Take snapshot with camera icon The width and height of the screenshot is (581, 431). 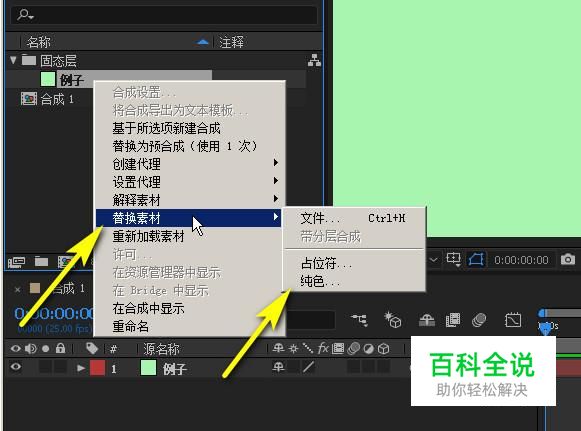tap(568, 259)
